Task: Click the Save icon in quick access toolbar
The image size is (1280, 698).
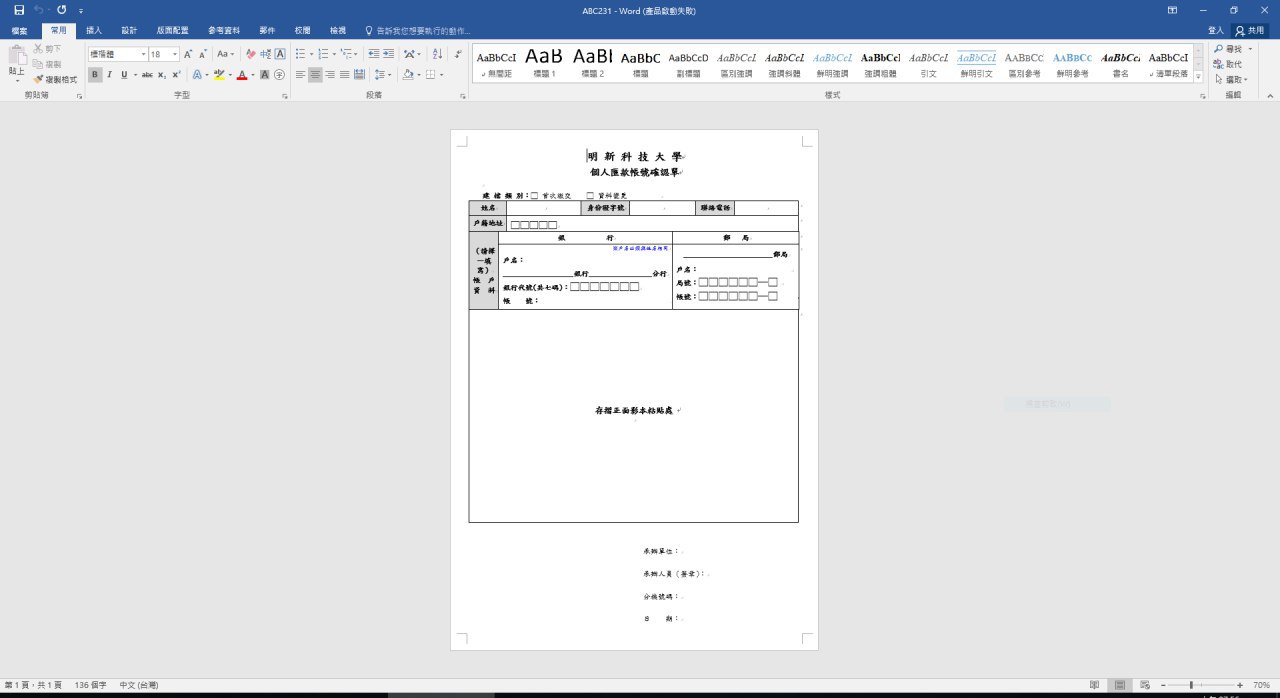Action: pyautogui.click(x=19, y=9)
